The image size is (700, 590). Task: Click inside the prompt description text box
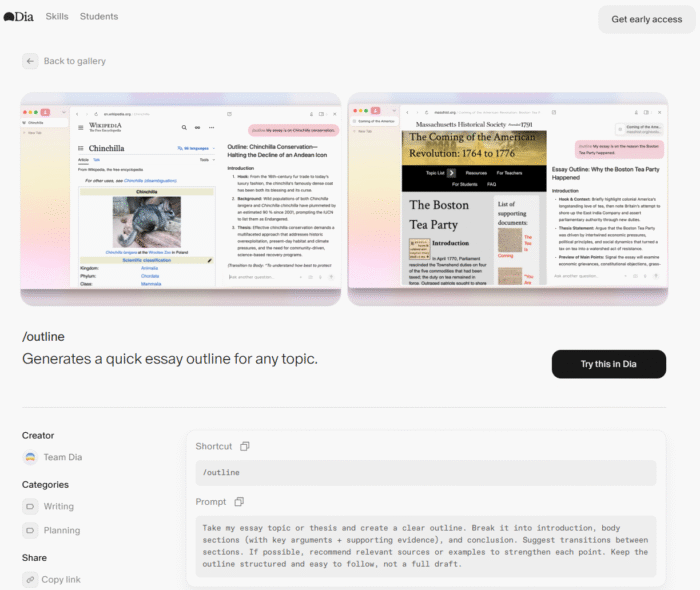[425, 546]
